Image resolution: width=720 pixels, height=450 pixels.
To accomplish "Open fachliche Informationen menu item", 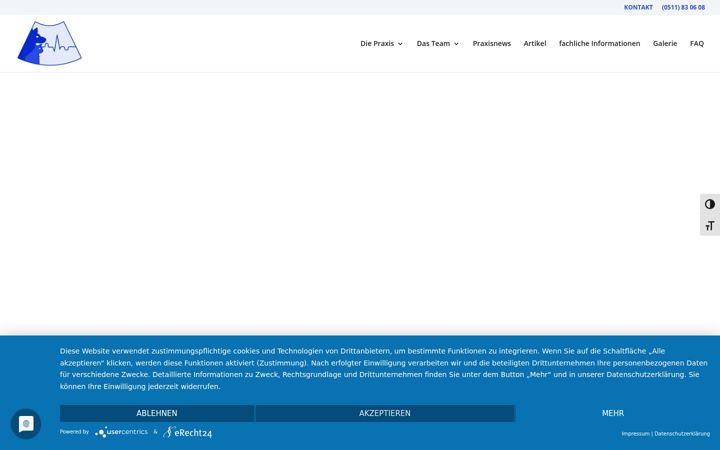I will point(599,44).
